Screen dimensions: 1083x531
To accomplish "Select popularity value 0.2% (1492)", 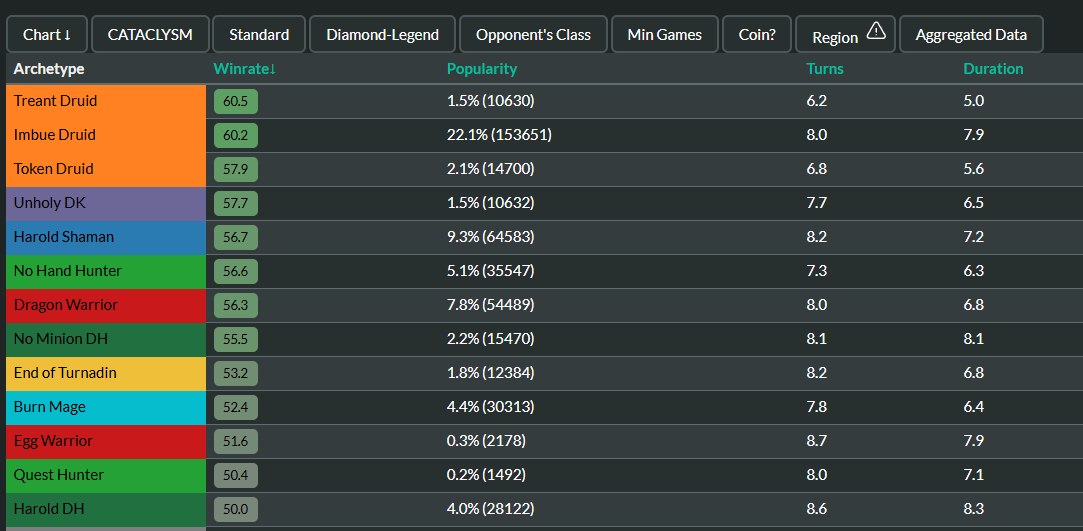I will (486, 475).
